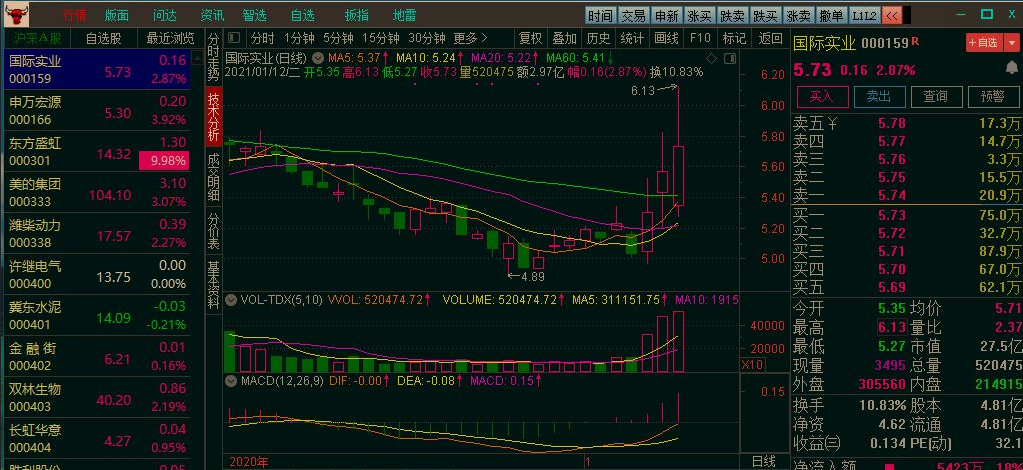This screenshot has width=1023, height=470.
Task: Switch chart to 30分钟 period
Action: click(x=427, y=38)
